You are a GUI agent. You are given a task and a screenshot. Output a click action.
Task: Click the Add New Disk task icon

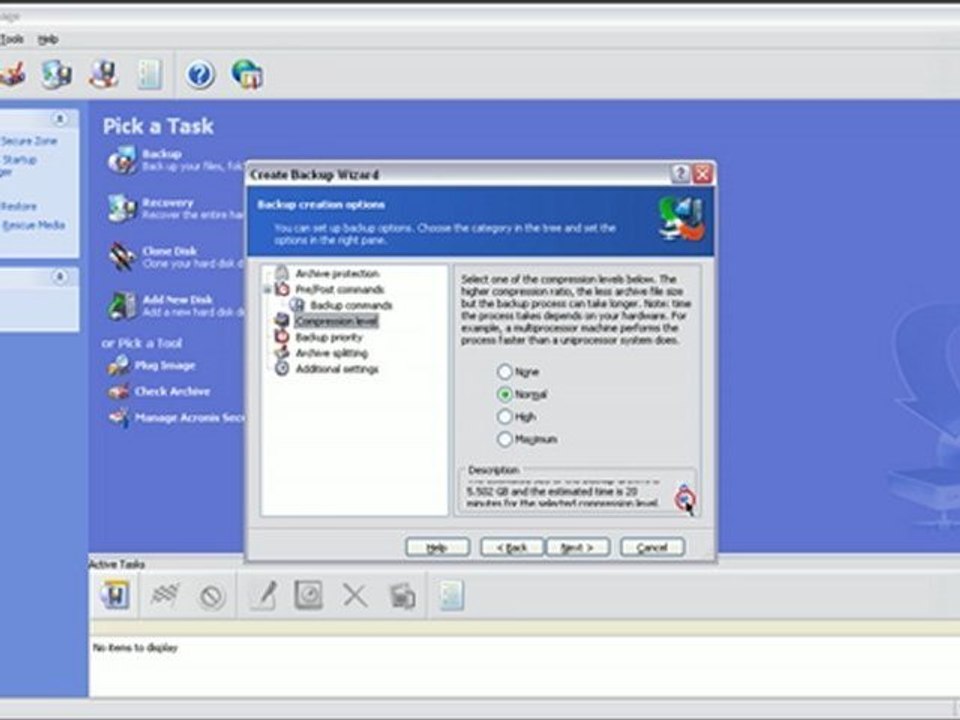point(122,305)
